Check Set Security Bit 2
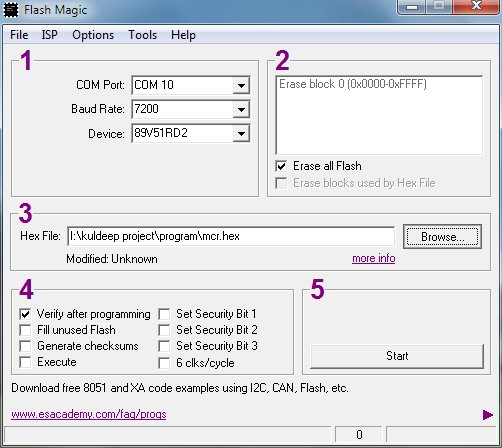The image size is (502, 448). pos(164,330)
